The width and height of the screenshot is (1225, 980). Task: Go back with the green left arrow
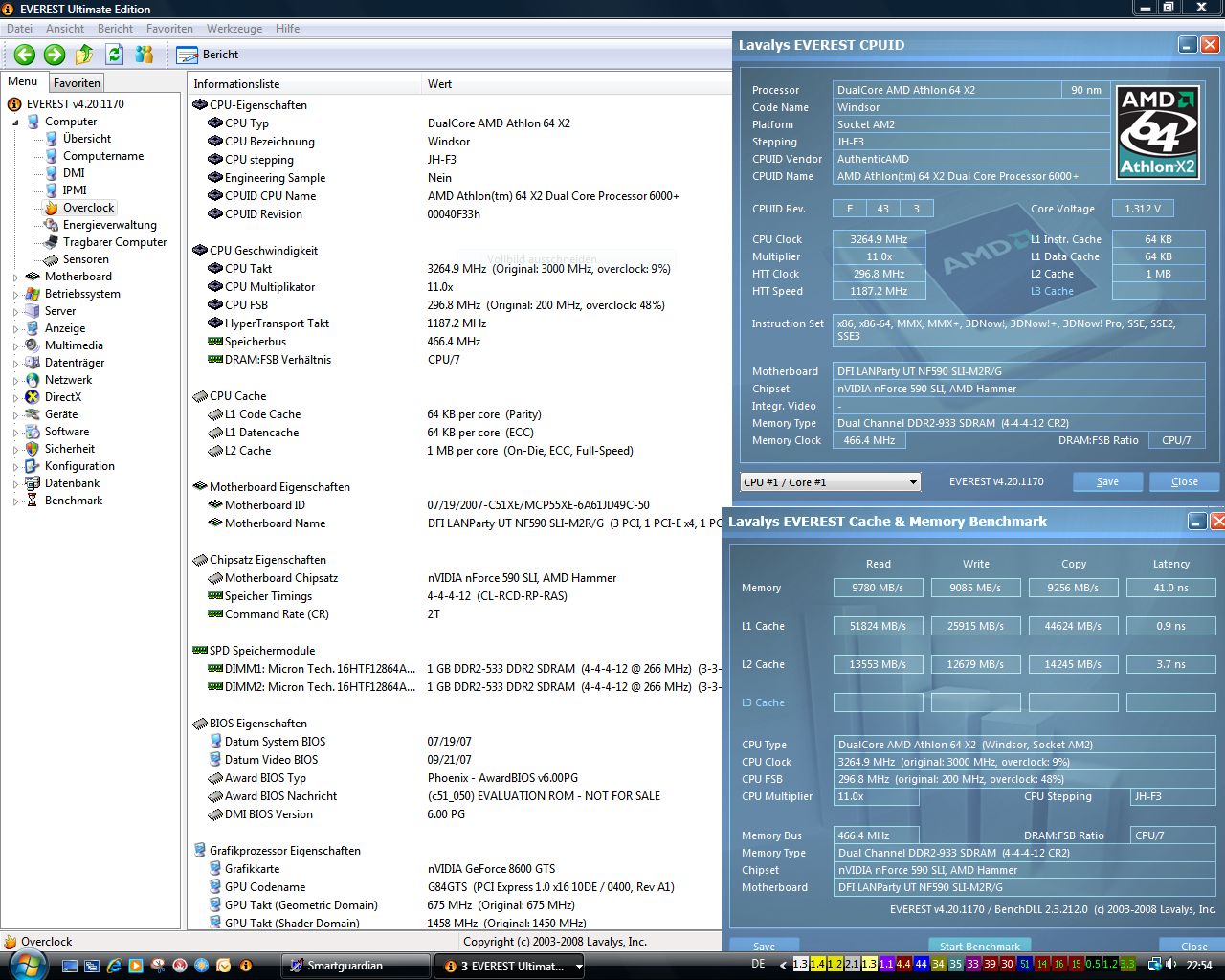[x=25, y=55]
